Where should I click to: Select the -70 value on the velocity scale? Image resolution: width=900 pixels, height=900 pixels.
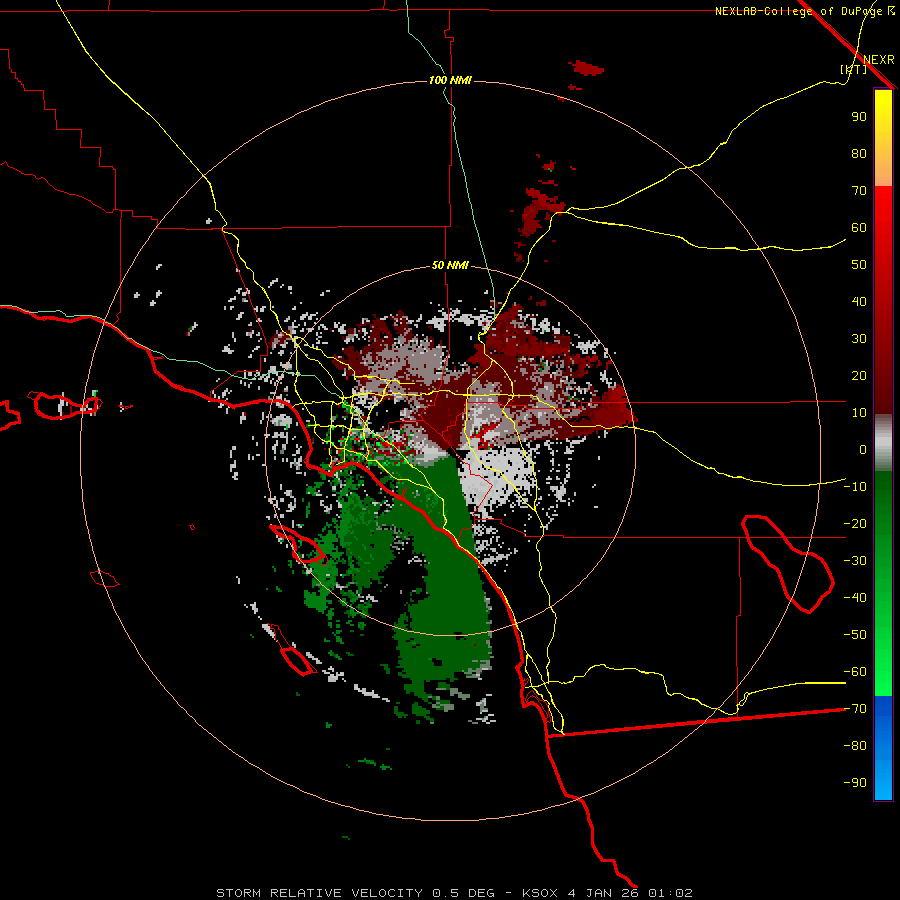click(855, 709)
